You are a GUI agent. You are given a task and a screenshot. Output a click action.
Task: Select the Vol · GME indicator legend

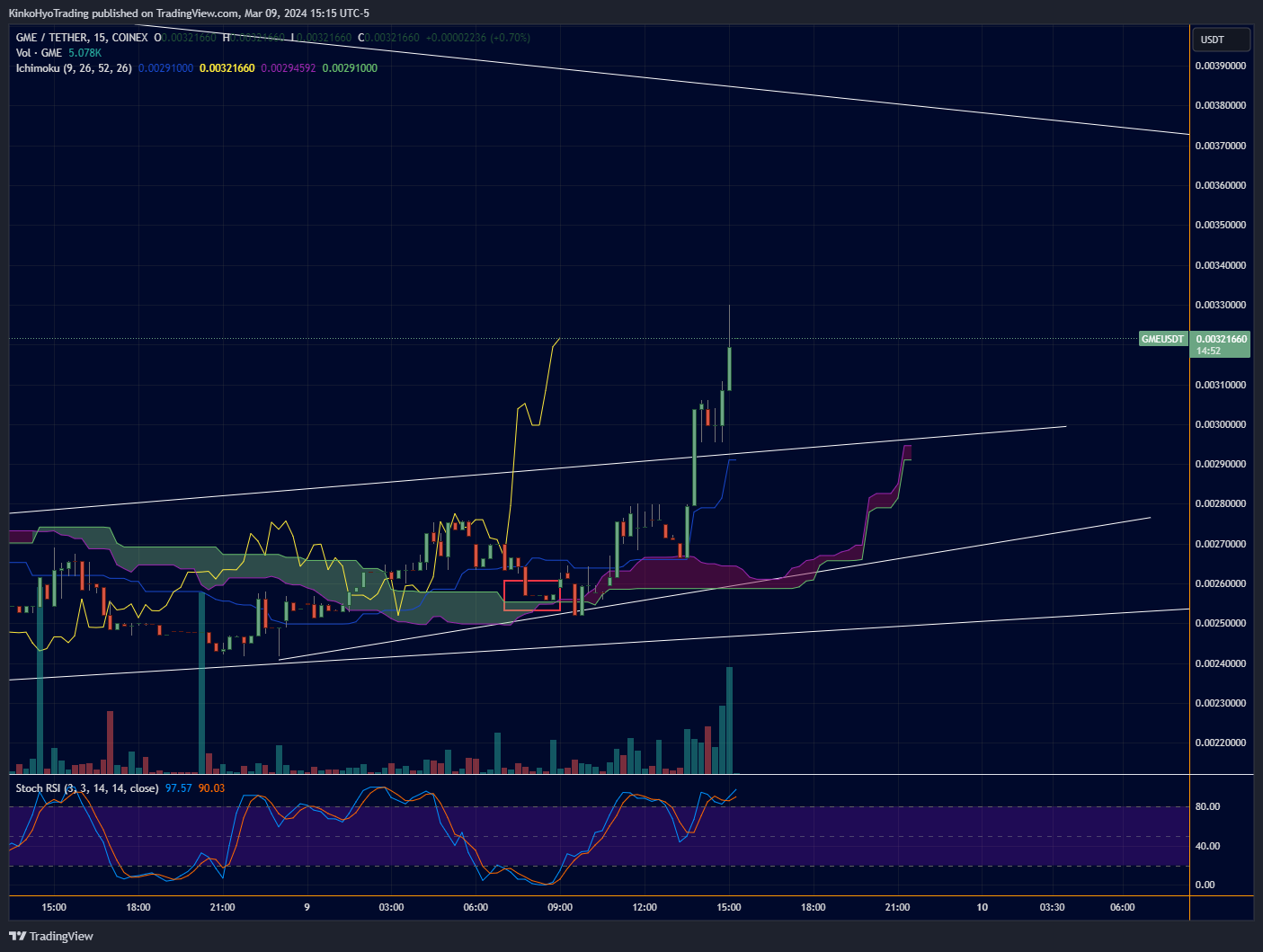(39, 53)
